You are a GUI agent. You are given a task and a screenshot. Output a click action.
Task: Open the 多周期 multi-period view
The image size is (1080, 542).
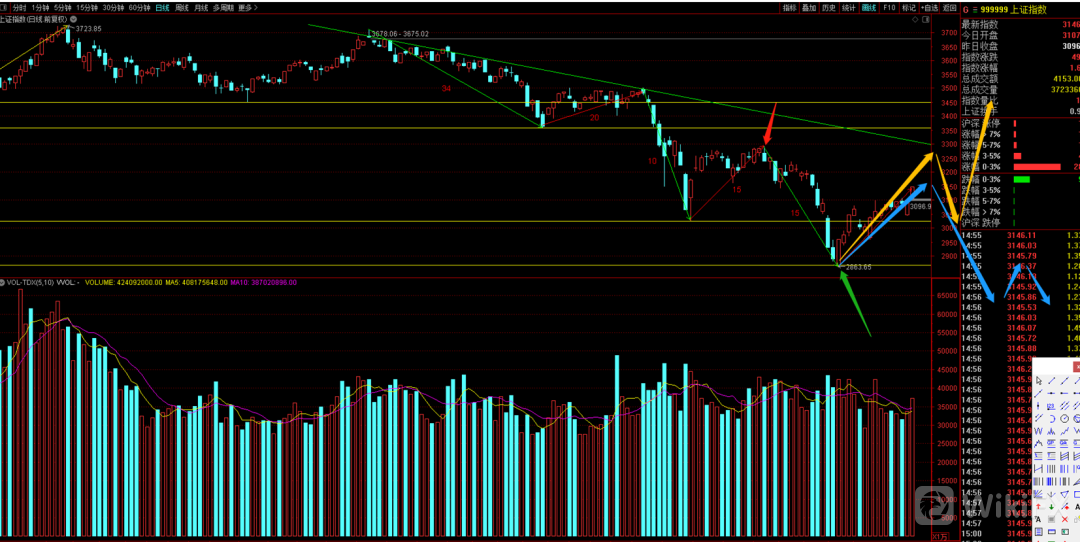point(223,7)
